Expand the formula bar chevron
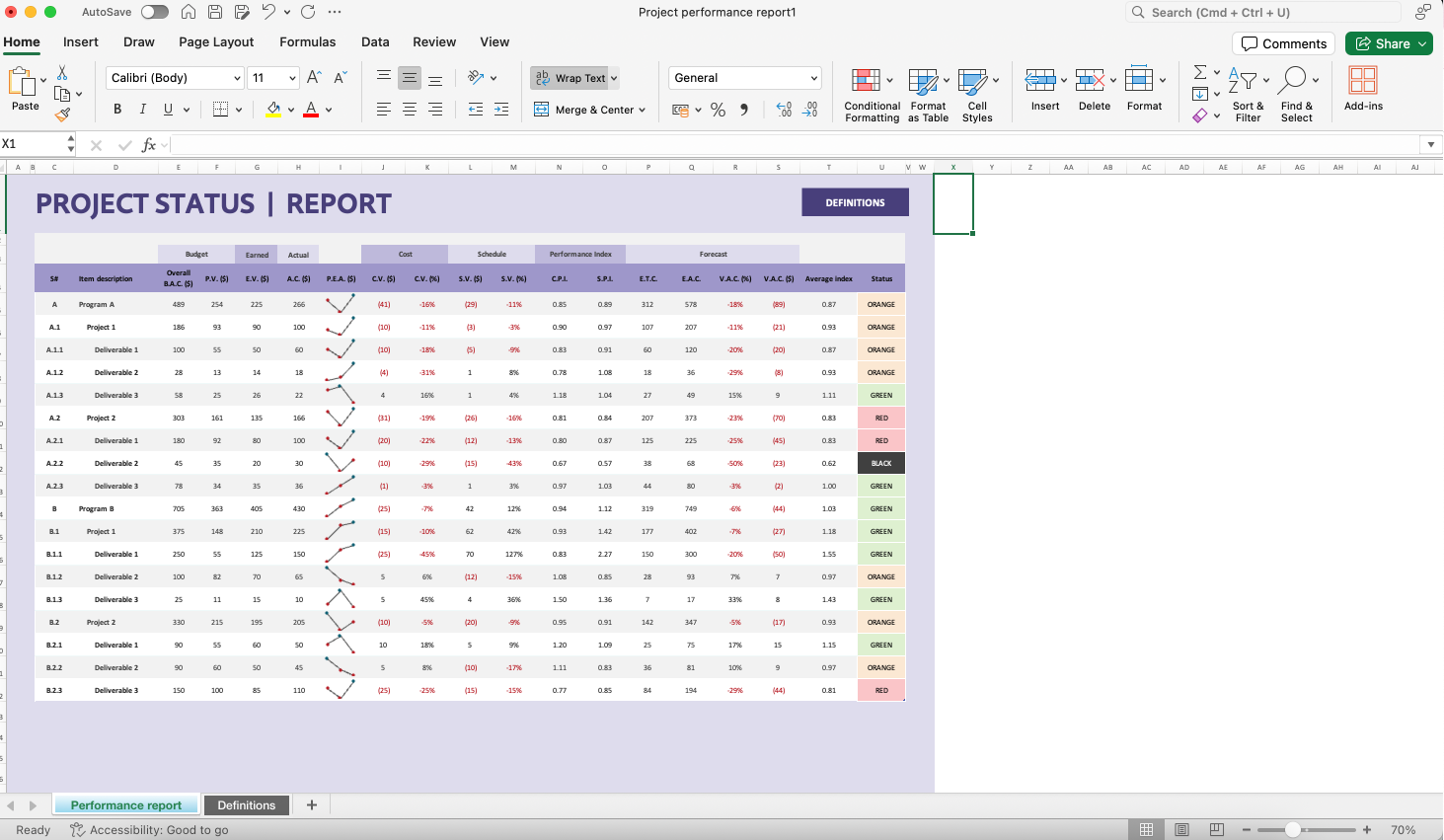The image size is (1444, 840). click(1431, 145)
